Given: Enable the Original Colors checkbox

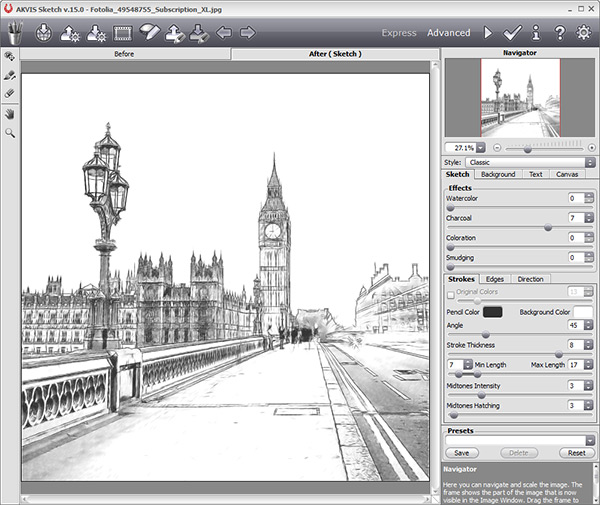Looking at the screenshot, I should tap(451, 295).
